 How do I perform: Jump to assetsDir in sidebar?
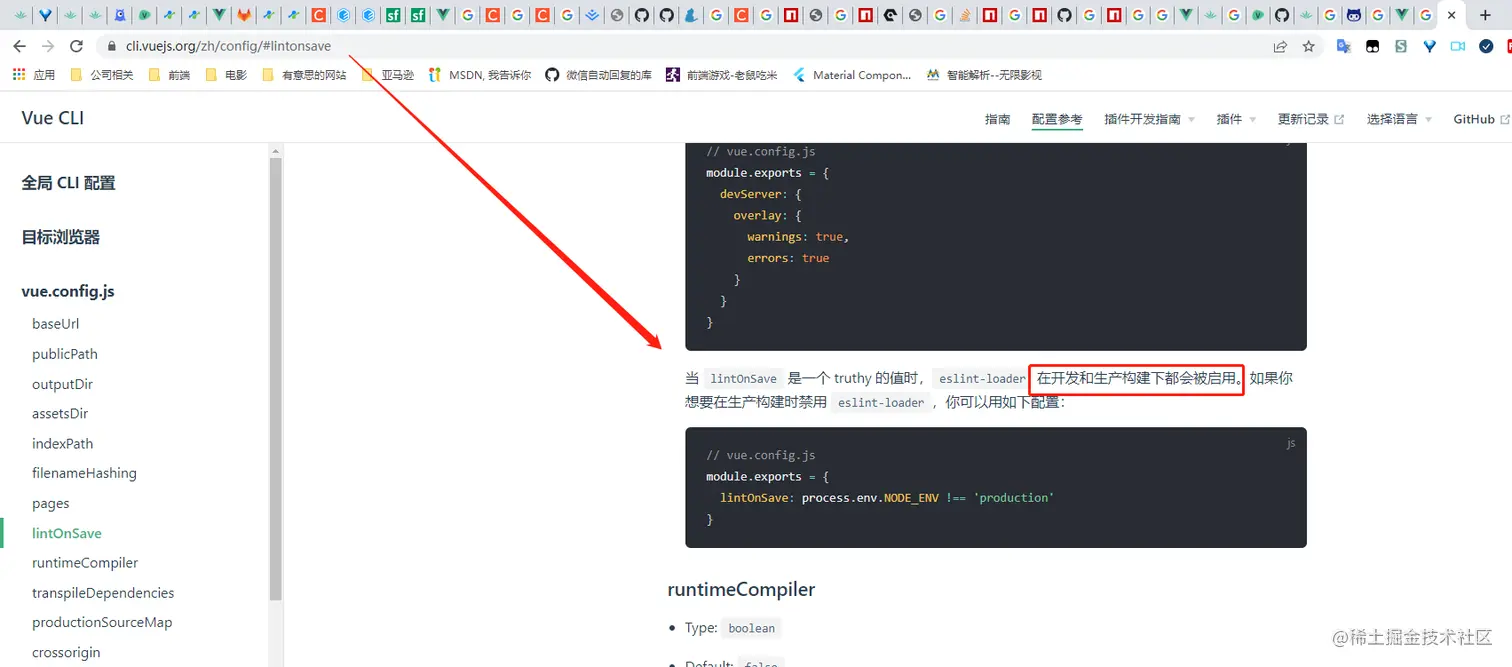coord(60,413)
